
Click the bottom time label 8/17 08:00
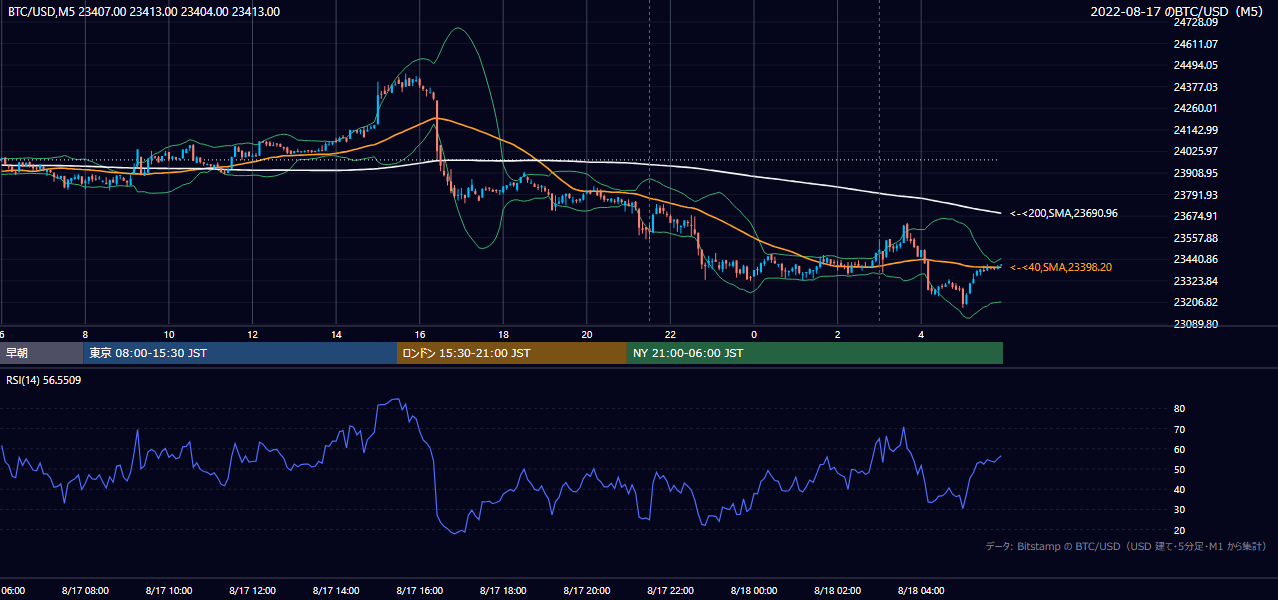tap(85, 591)
